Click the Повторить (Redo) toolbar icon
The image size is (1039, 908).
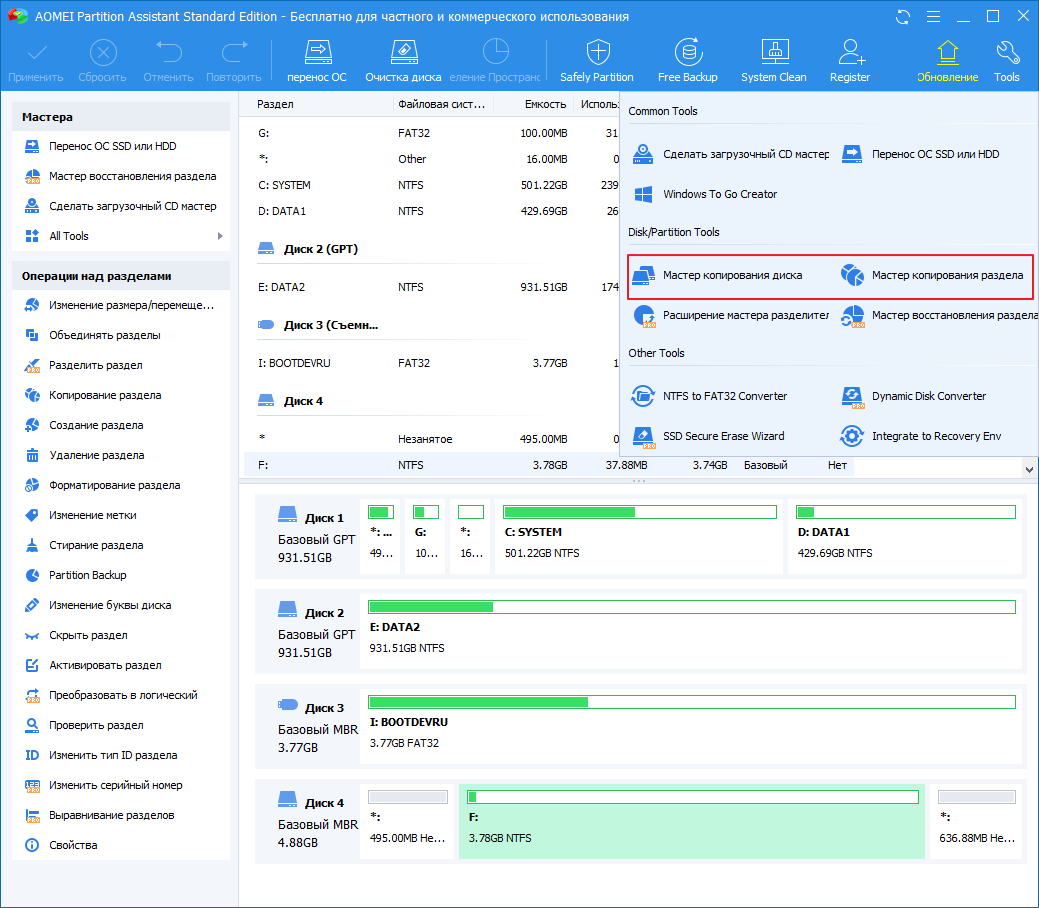tap(233, 62)
